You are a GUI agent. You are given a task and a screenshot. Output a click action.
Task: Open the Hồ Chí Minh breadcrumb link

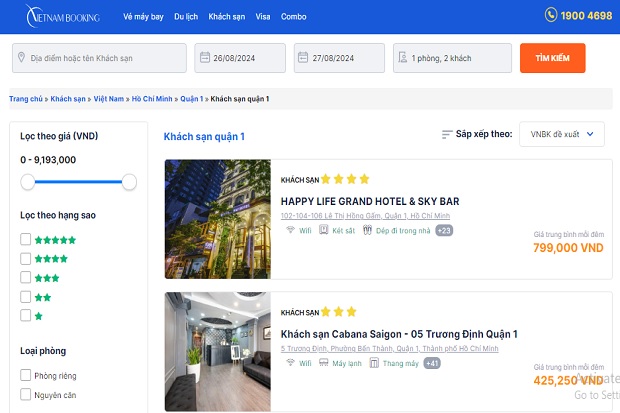coord(152,99)
